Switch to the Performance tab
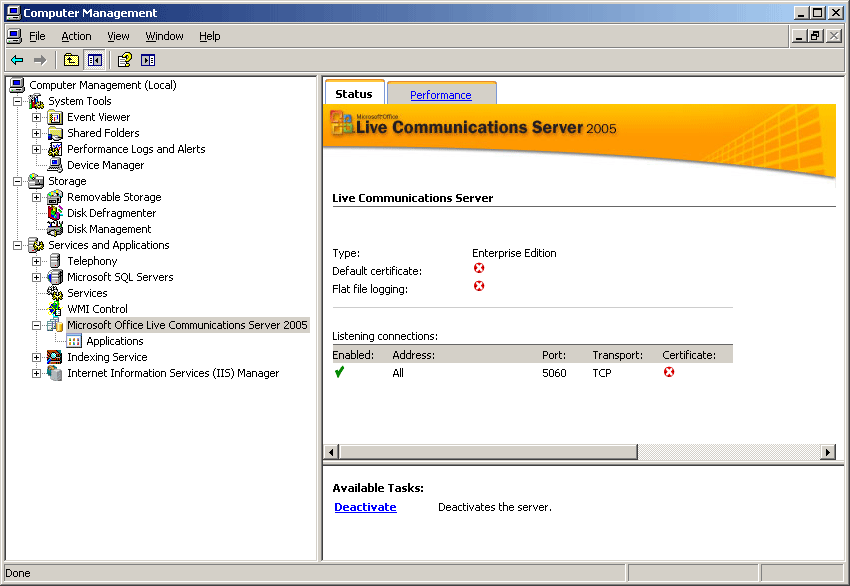The width and height of the screenshot is (850, 586). tap(441, 95)
